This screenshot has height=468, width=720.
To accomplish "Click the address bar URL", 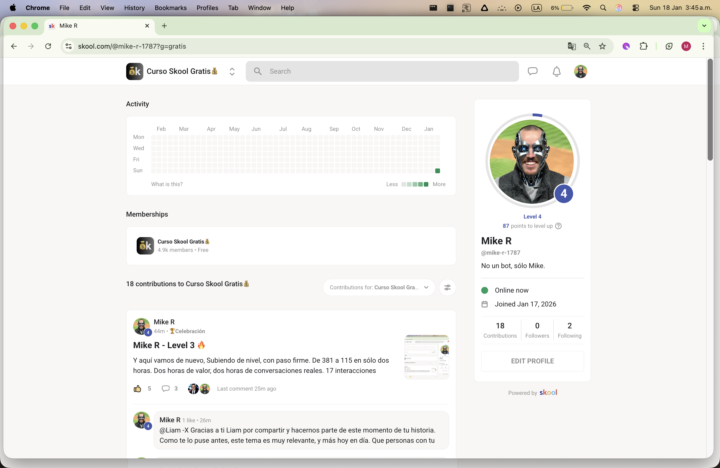I will pyautogui.click(x=132, y=46).
